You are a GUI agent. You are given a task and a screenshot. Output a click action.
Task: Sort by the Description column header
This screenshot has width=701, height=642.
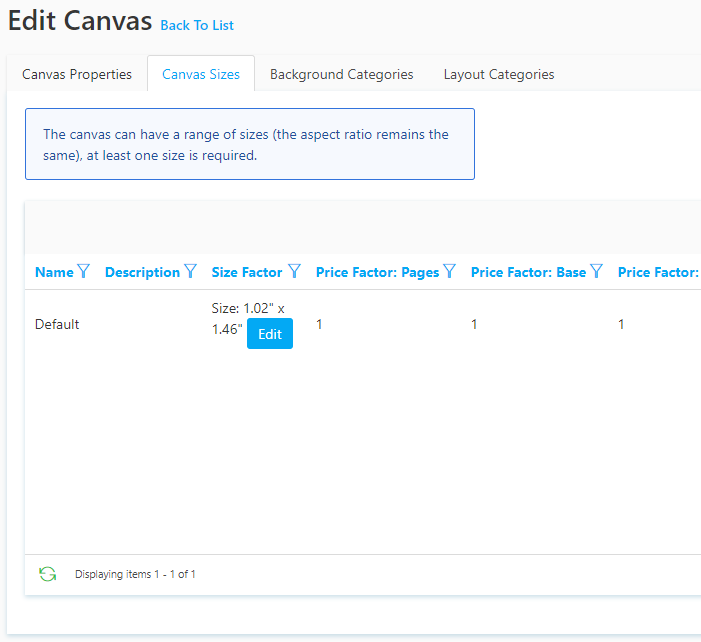(x=142, y=272)
